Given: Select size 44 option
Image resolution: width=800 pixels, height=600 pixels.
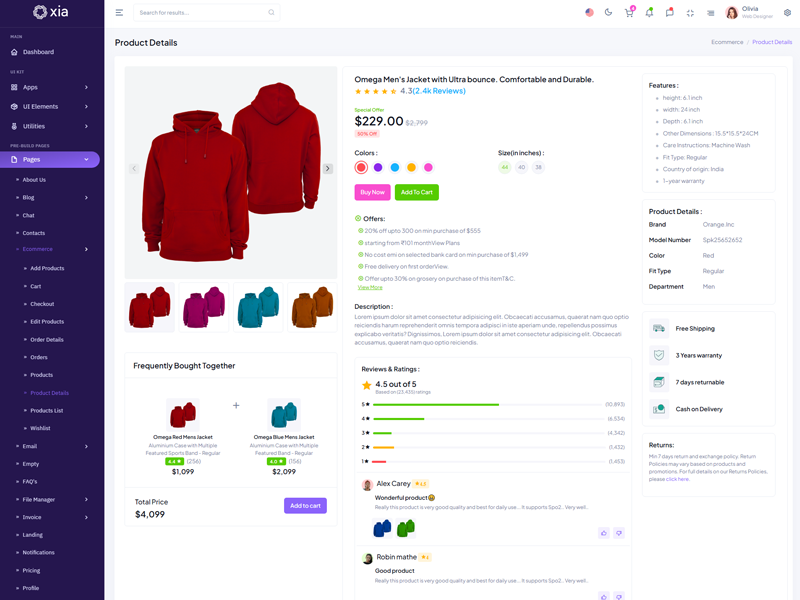Looking at the screenshot, I should tap(505, 167).
